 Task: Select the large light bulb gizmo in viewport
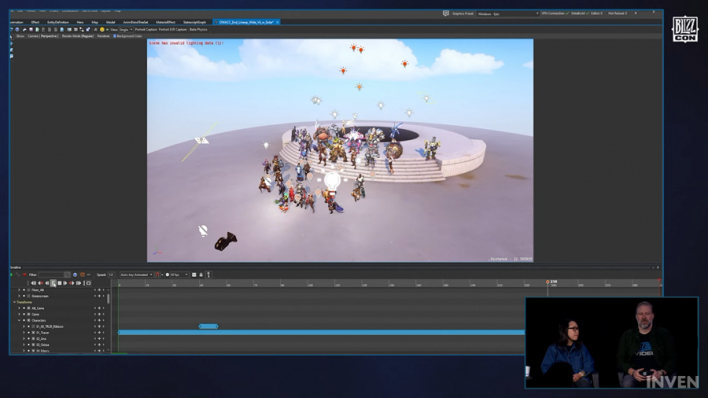pyautogui.click(x=332, y=182)
